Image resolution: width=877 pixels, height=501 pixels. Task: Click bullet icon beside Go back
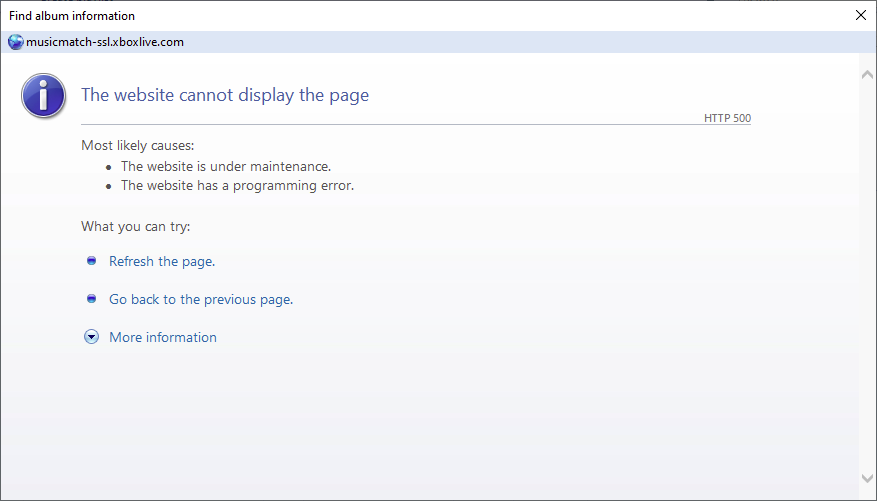(92, 299)
